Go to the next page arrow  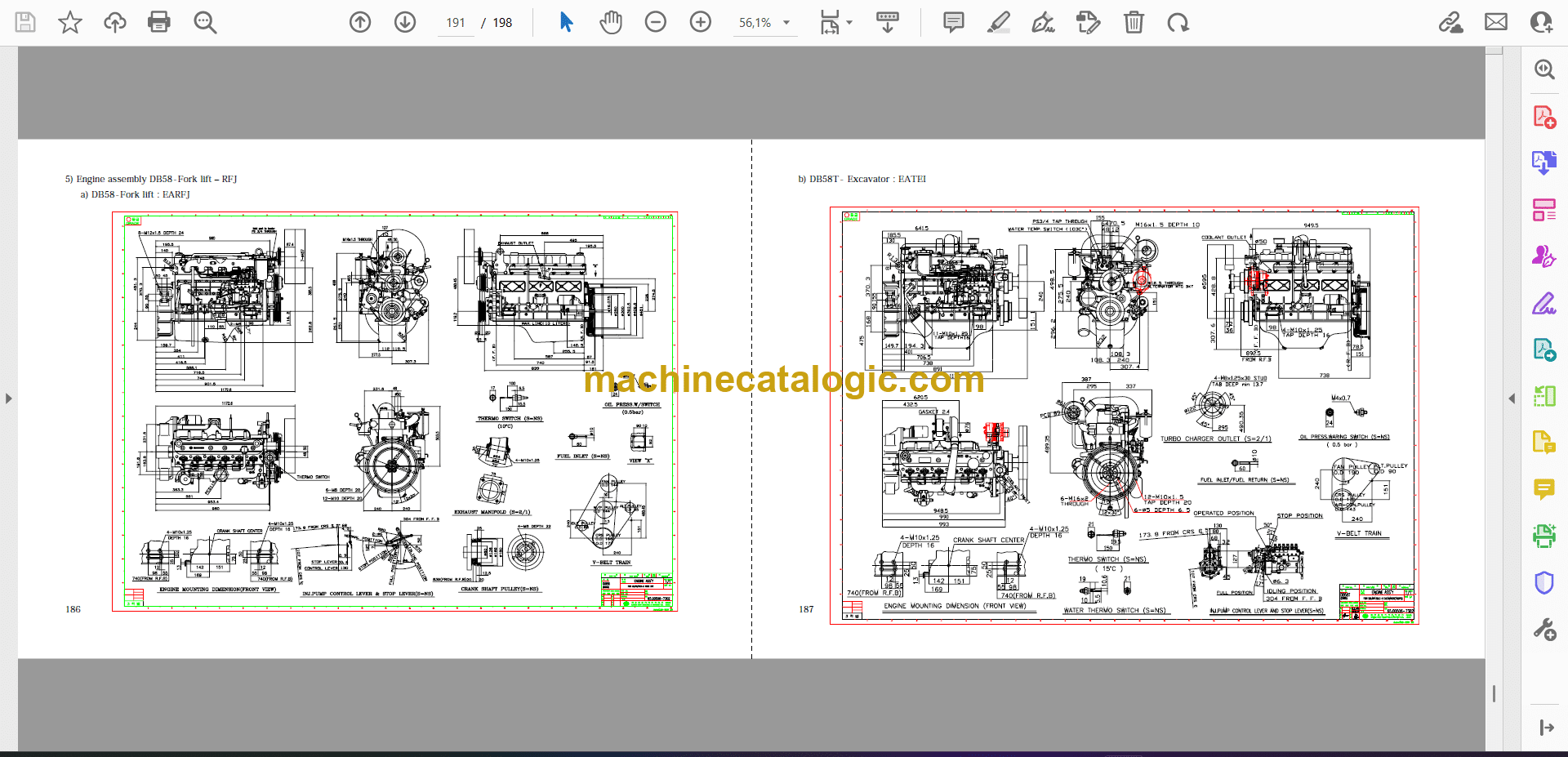[405, 22]
